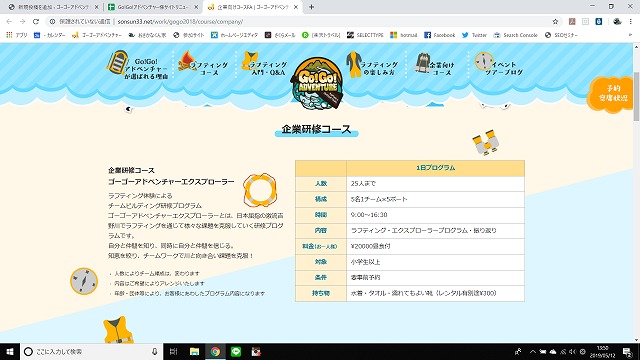Open Facebook bookmark in bookmarks bar

[x=440, y=35]
